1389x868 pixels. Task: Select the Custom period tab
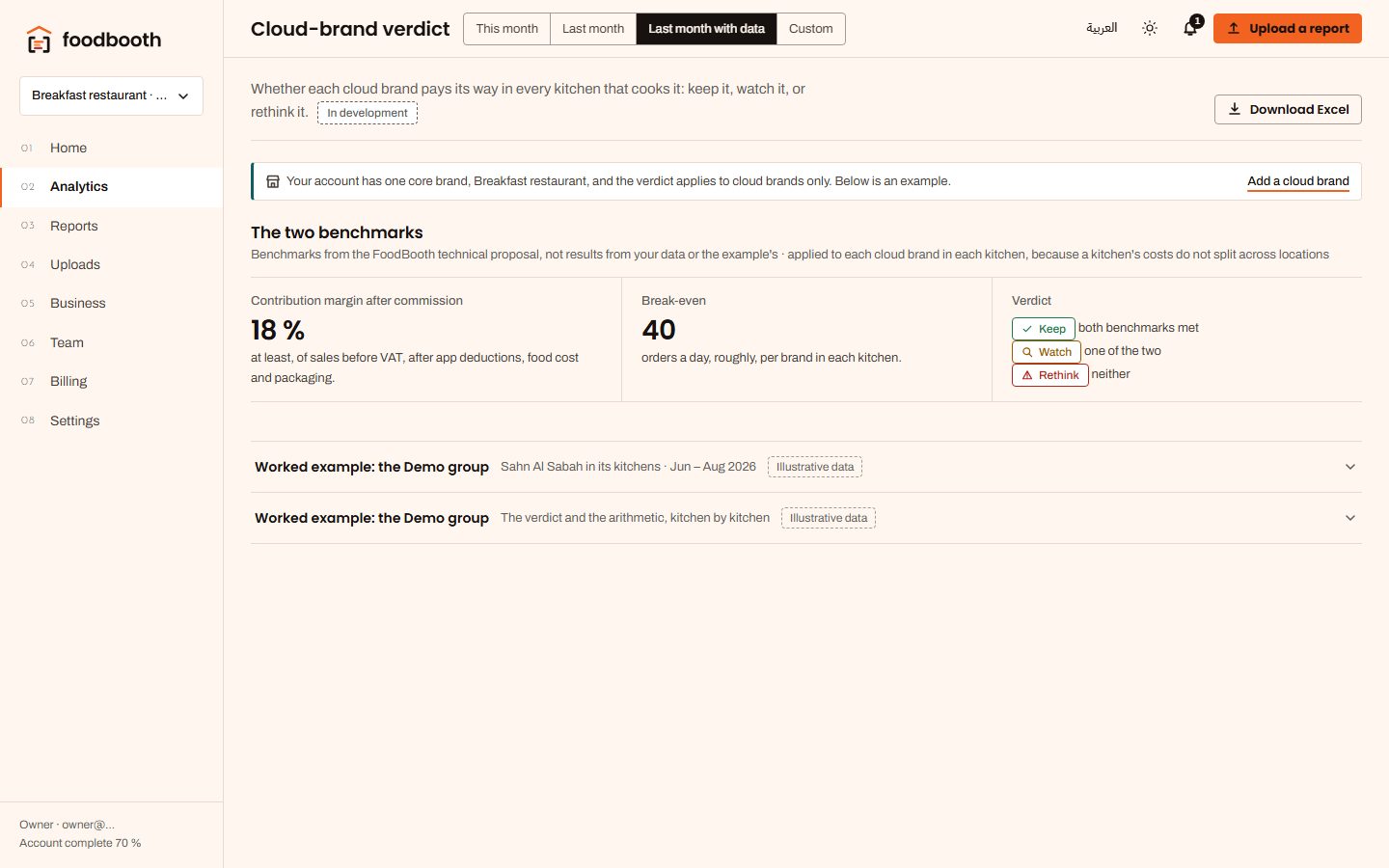811,29
